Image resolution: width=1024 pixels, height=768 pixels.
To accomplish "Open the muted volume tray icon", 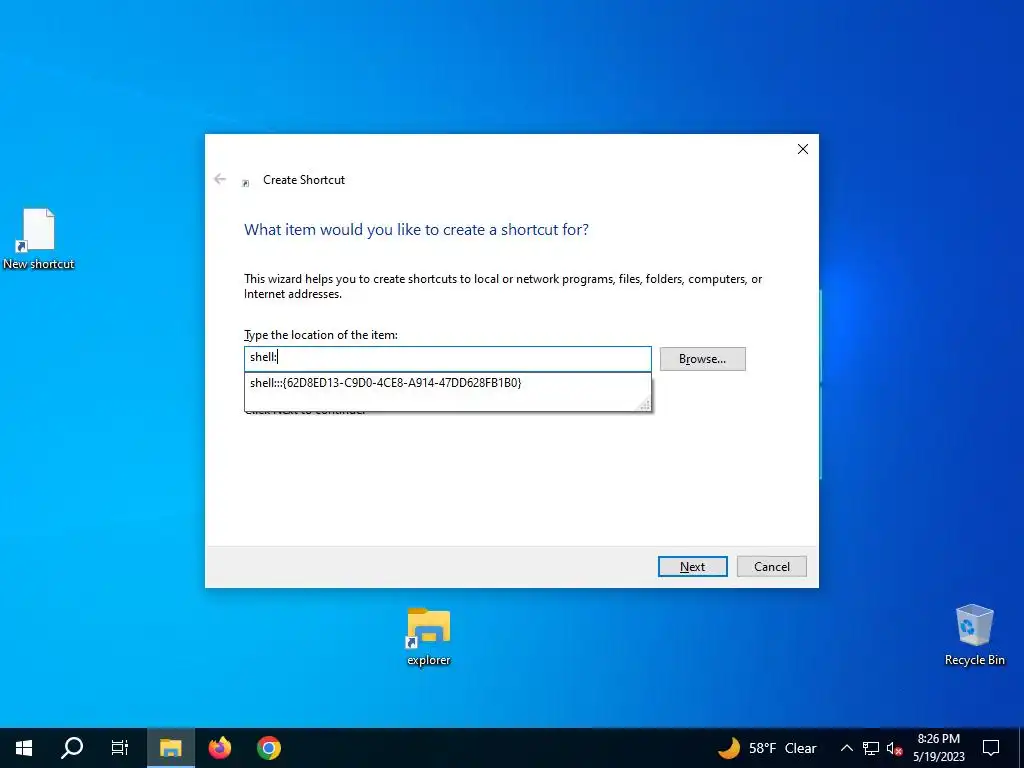I will point(895,748).
